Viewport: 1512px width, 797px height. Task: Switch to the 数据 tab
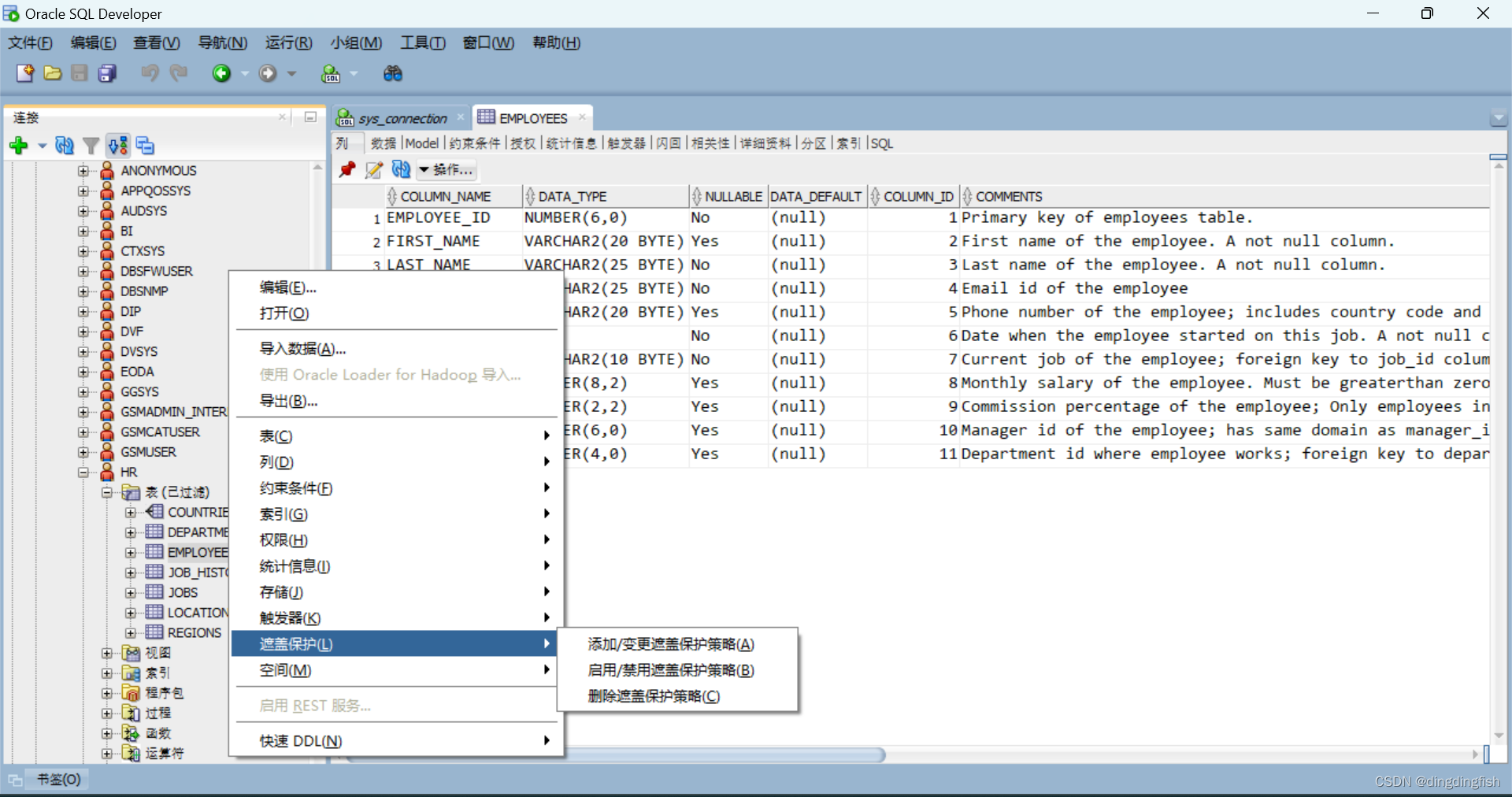[x=384, y=143]
